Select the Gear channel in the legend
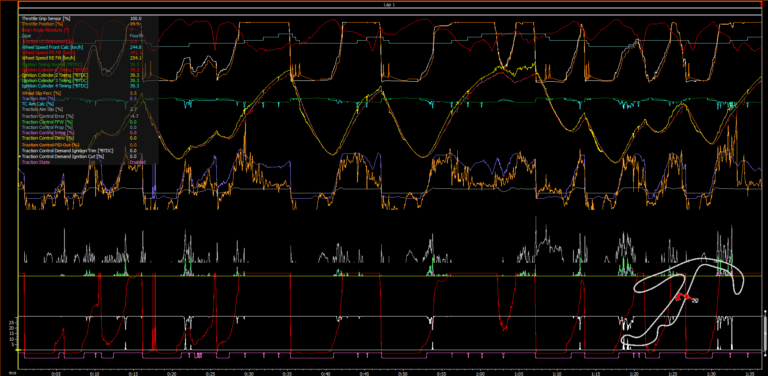Image resolution: width=768 pixels, height=376 pixels. tap(26, 36)
